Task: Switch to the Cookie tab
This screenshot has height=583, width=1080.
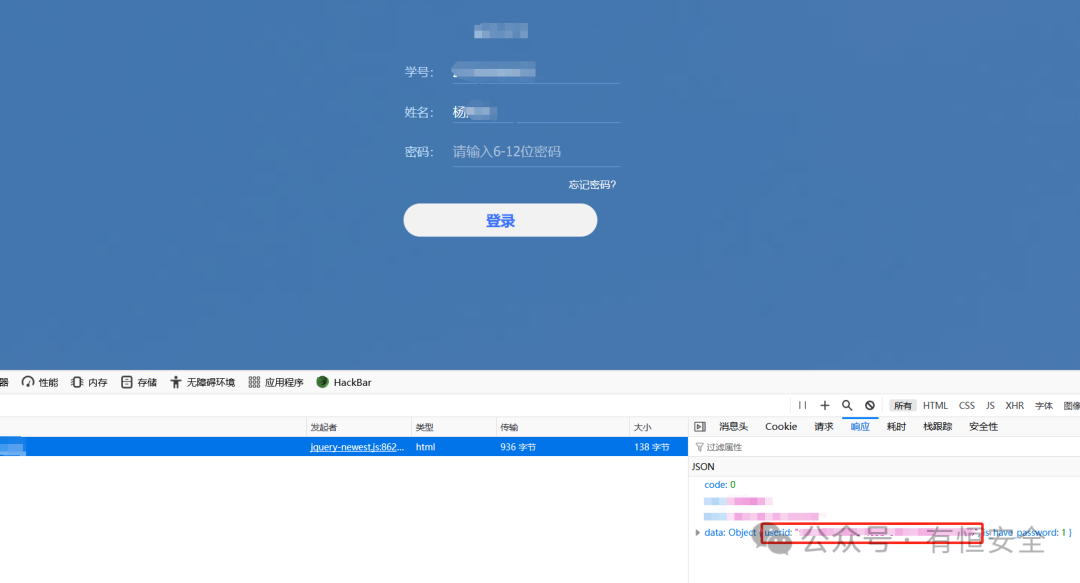Action: pos(780,426)
